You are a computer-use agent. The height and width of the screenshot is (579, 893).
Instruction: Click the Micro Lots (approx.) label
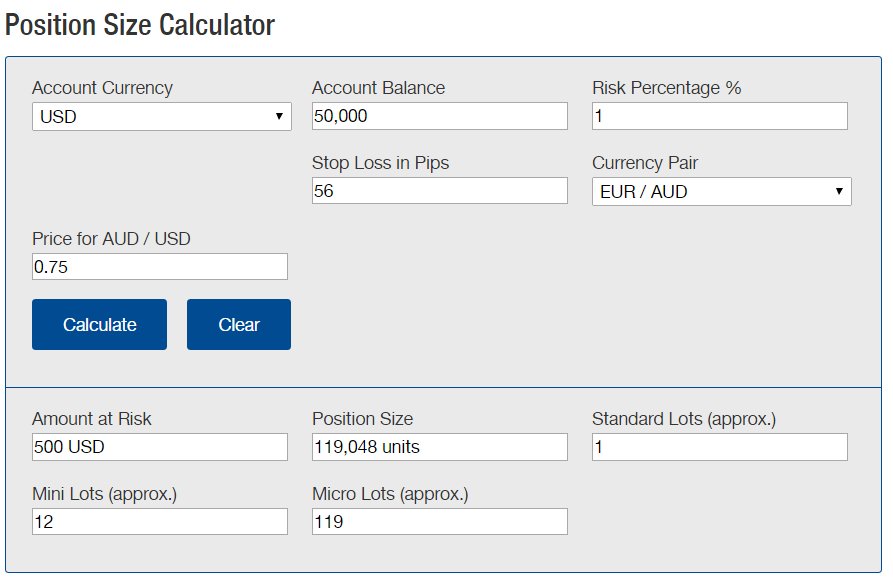pyautogui.click(x=390, y=494)
